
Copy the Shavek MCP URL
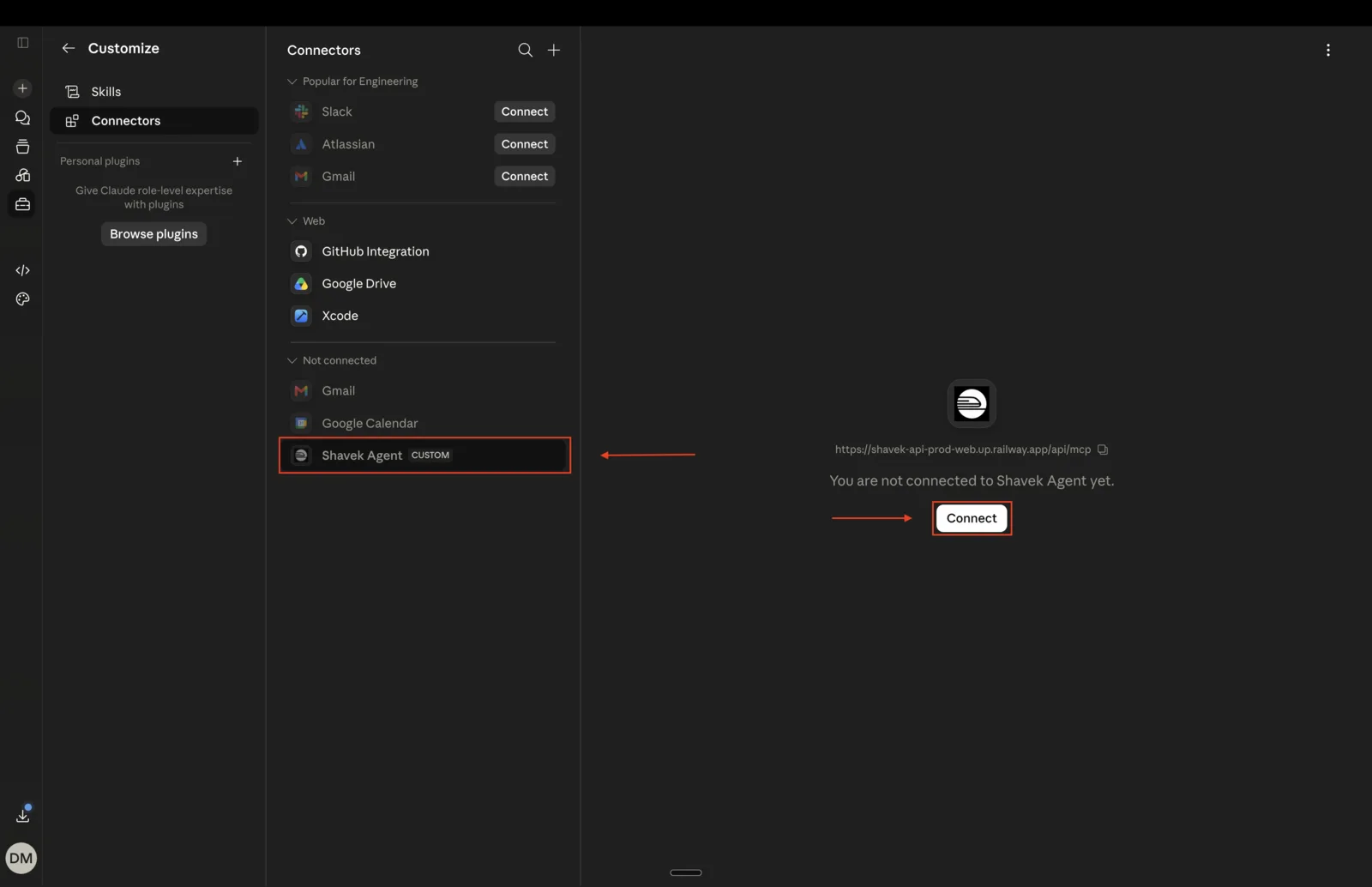(x=1103, y=450)
